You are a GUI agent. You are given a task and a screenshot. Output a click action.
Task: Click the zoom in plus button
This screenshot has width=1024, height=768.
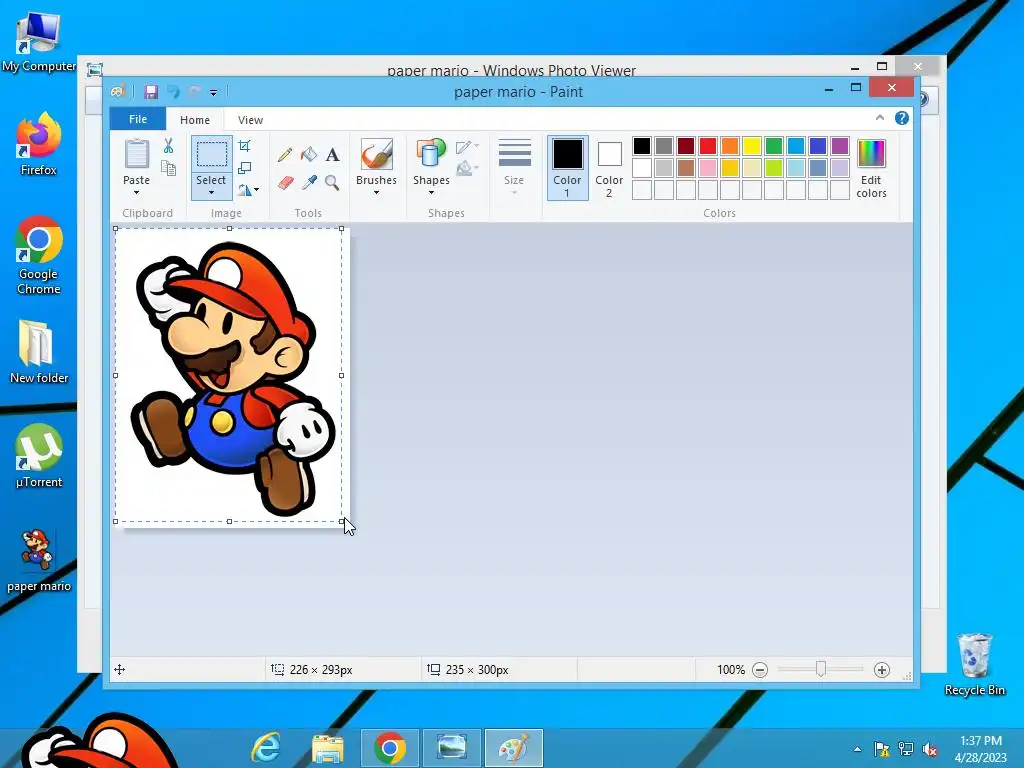(882, 669)
